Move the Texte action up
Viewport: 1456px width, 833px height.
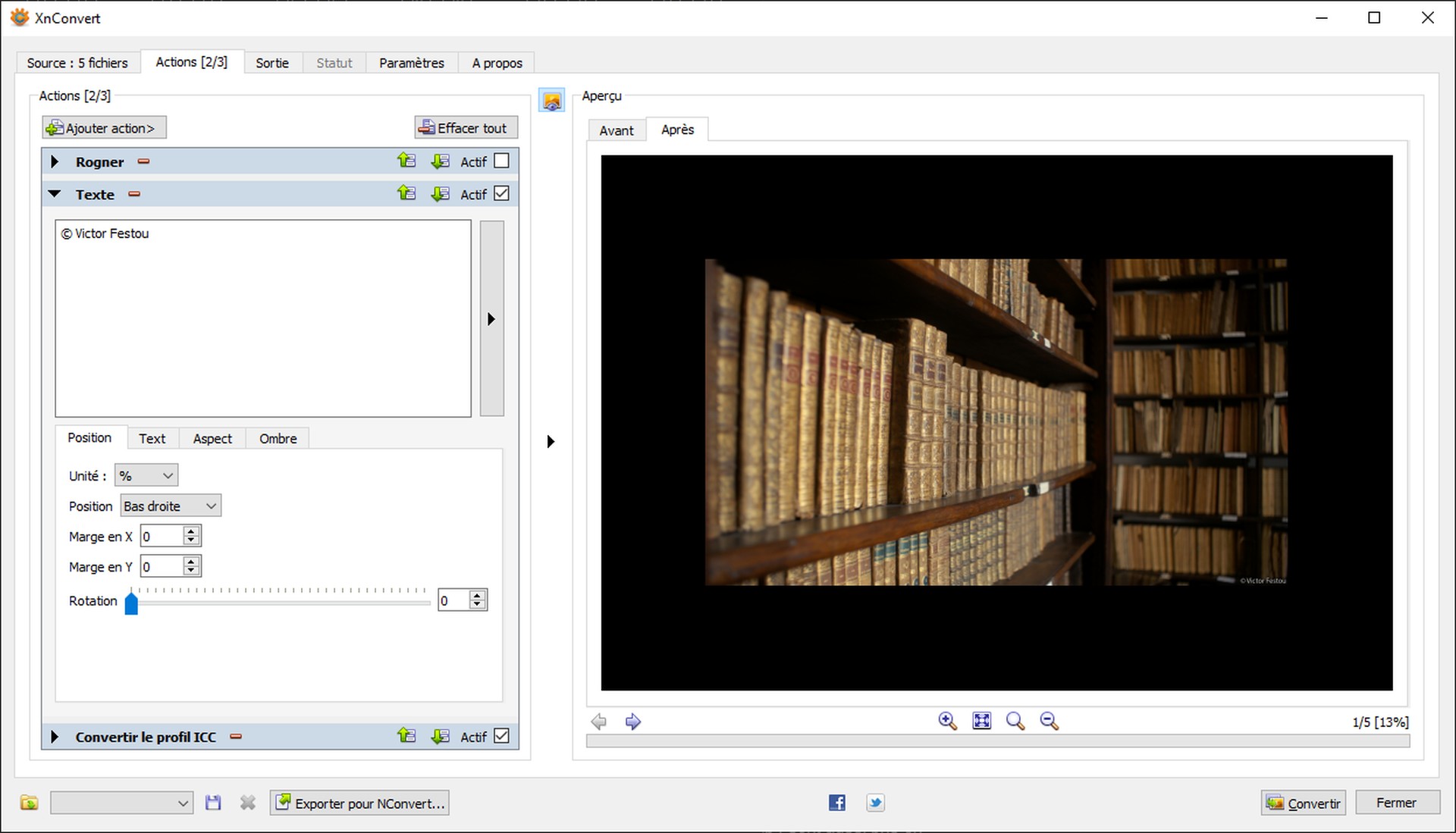coord(406,193)
